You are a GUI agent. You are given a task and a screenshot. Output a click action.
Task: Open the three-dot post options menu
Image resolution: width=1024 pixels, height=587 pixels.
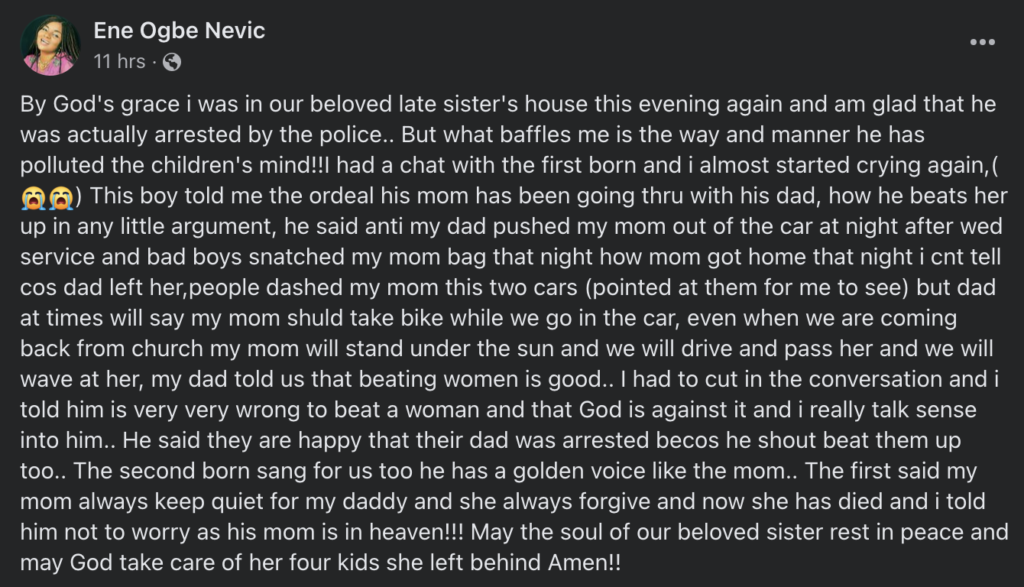tap(982, 42)
